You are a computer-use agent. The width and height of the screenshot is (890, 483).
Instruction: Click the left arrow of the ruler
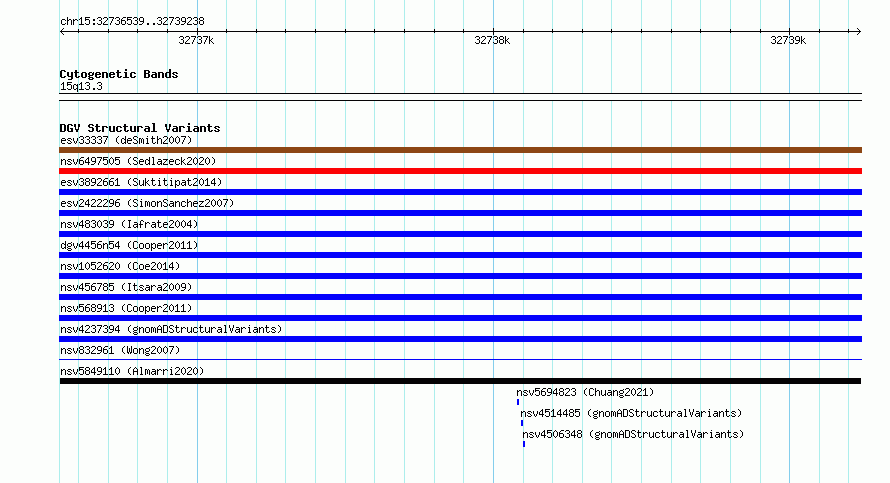click(x=62, y=32)
